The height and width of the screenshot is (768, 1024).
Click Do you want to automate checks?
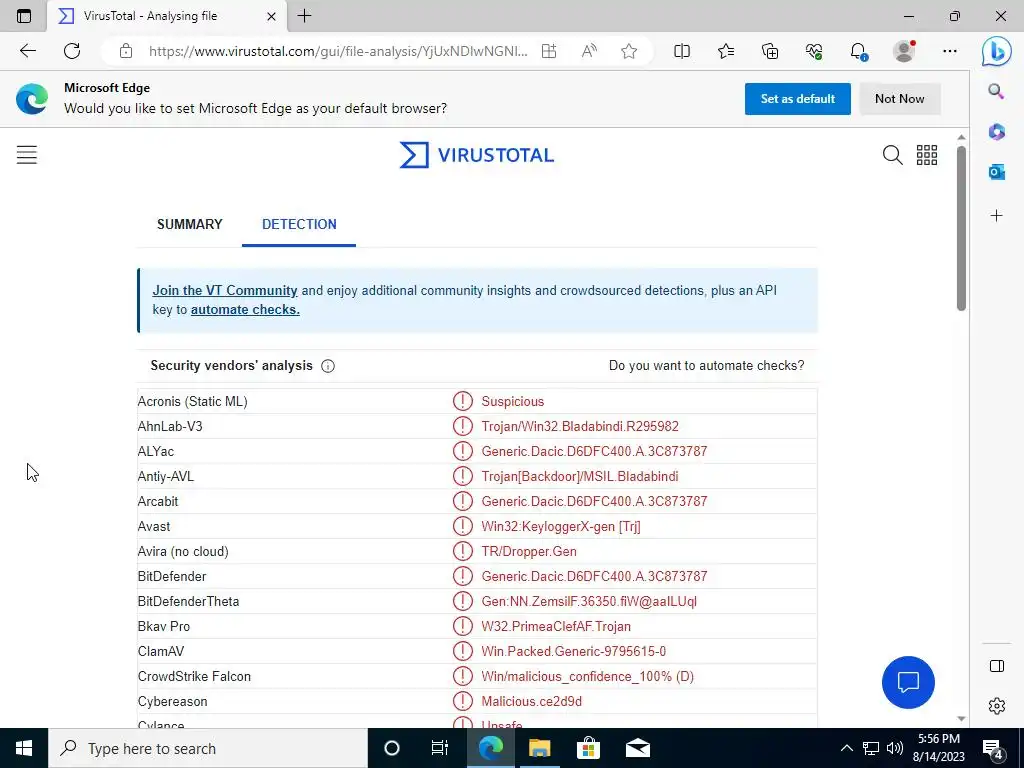707,366
